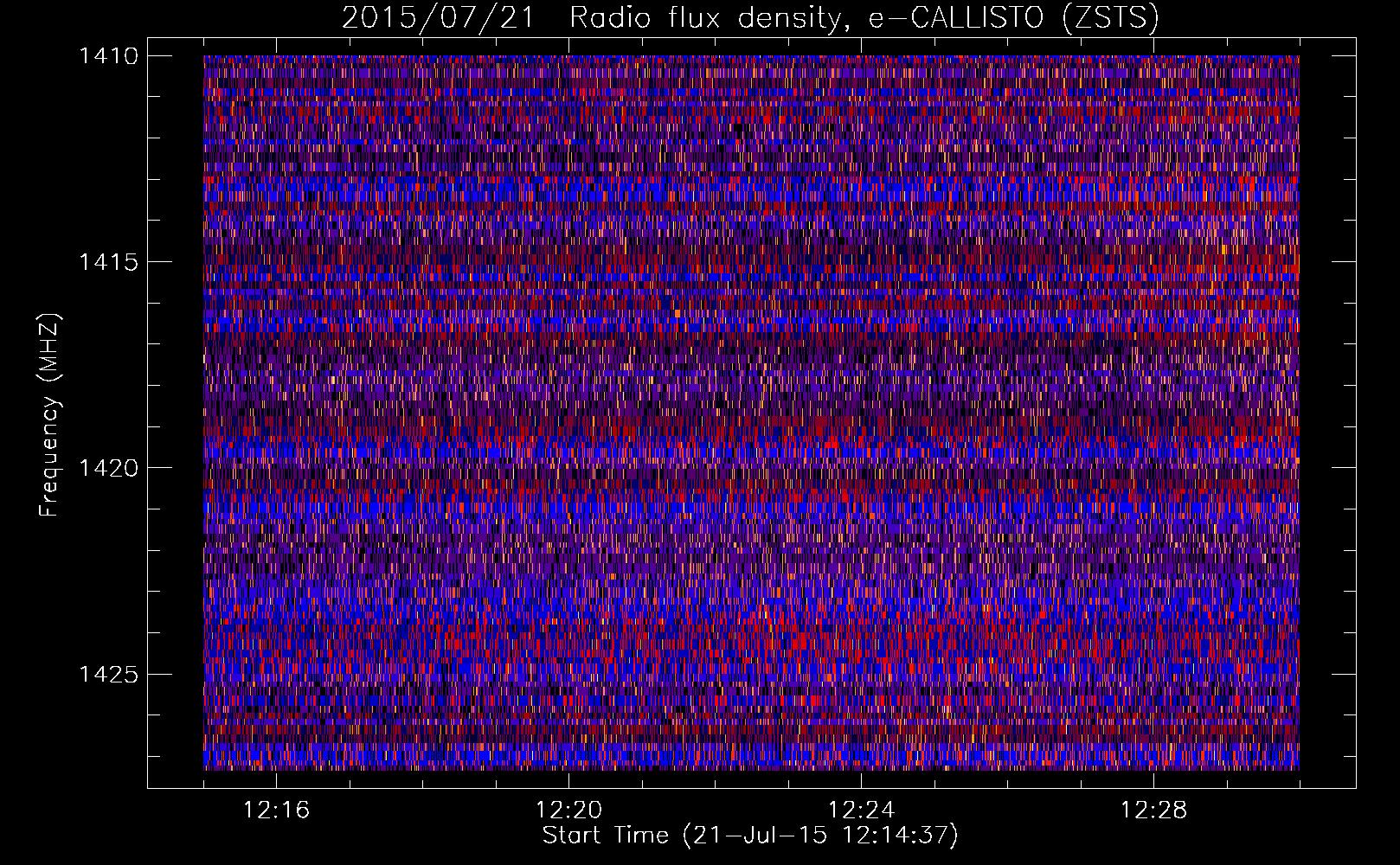The image size is (1400, 865).
Task: Click the 12:28 time tick label
Action: [x=1153, y=811]
